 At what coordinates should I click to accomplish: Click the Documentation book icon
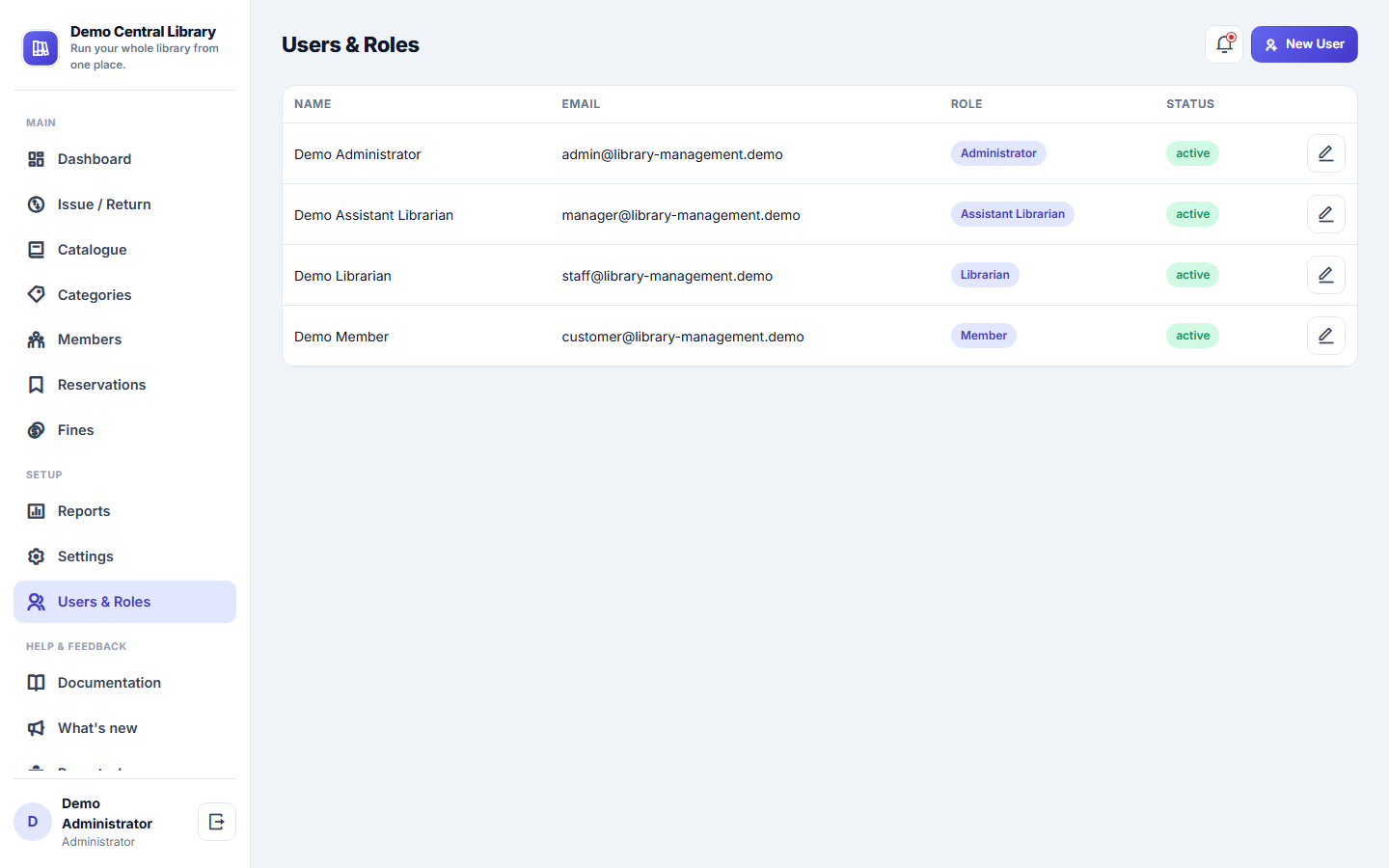pos(37,683)
